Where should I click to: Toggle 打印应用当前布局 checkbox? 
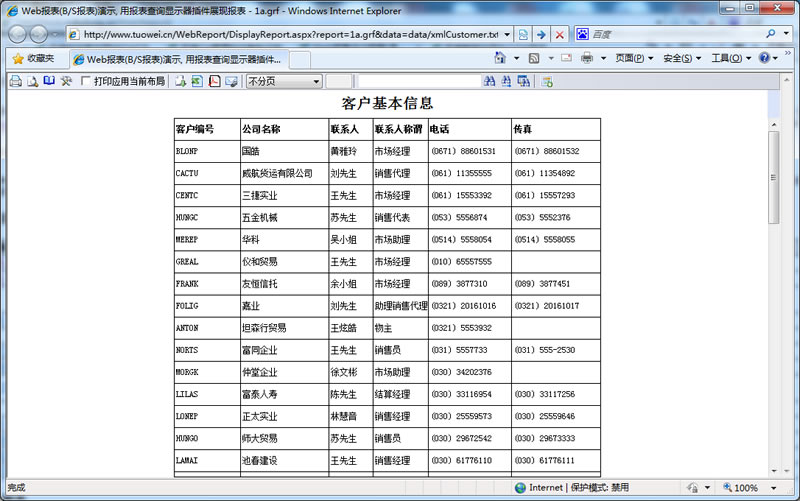click(x=85, y=81)
